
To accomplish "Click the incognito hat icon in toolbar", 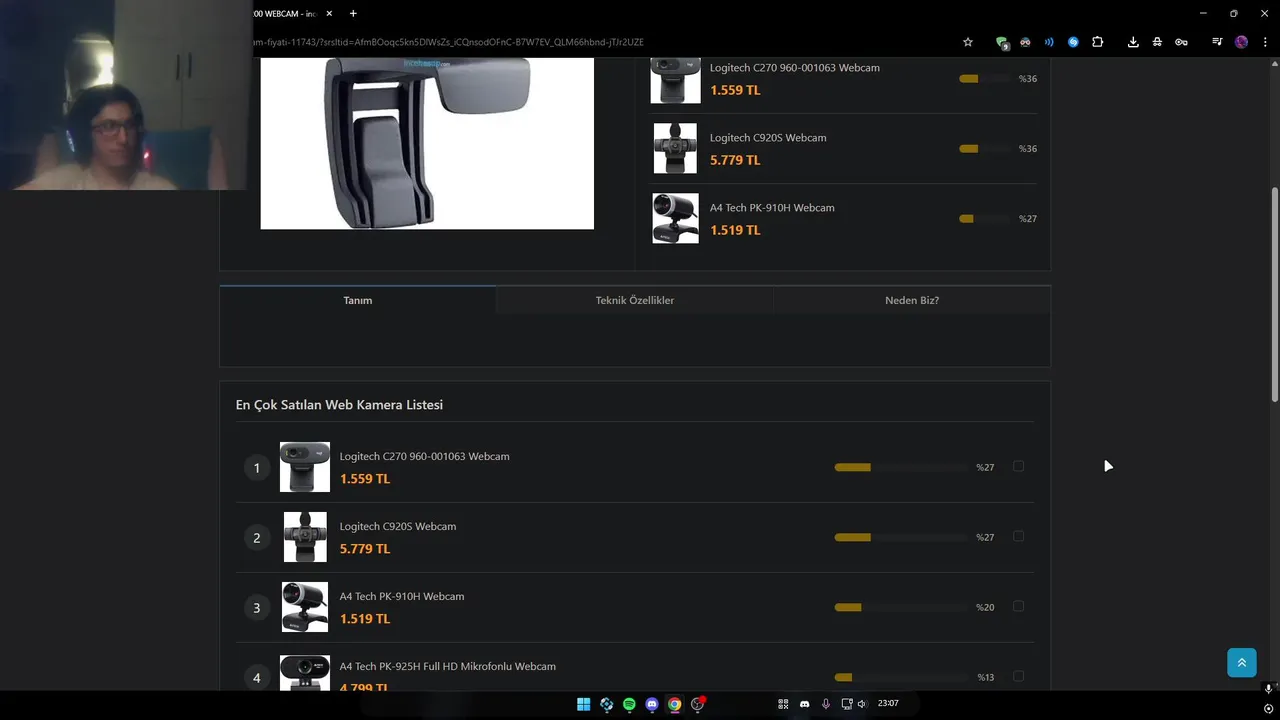I will tap(1157, 42).
